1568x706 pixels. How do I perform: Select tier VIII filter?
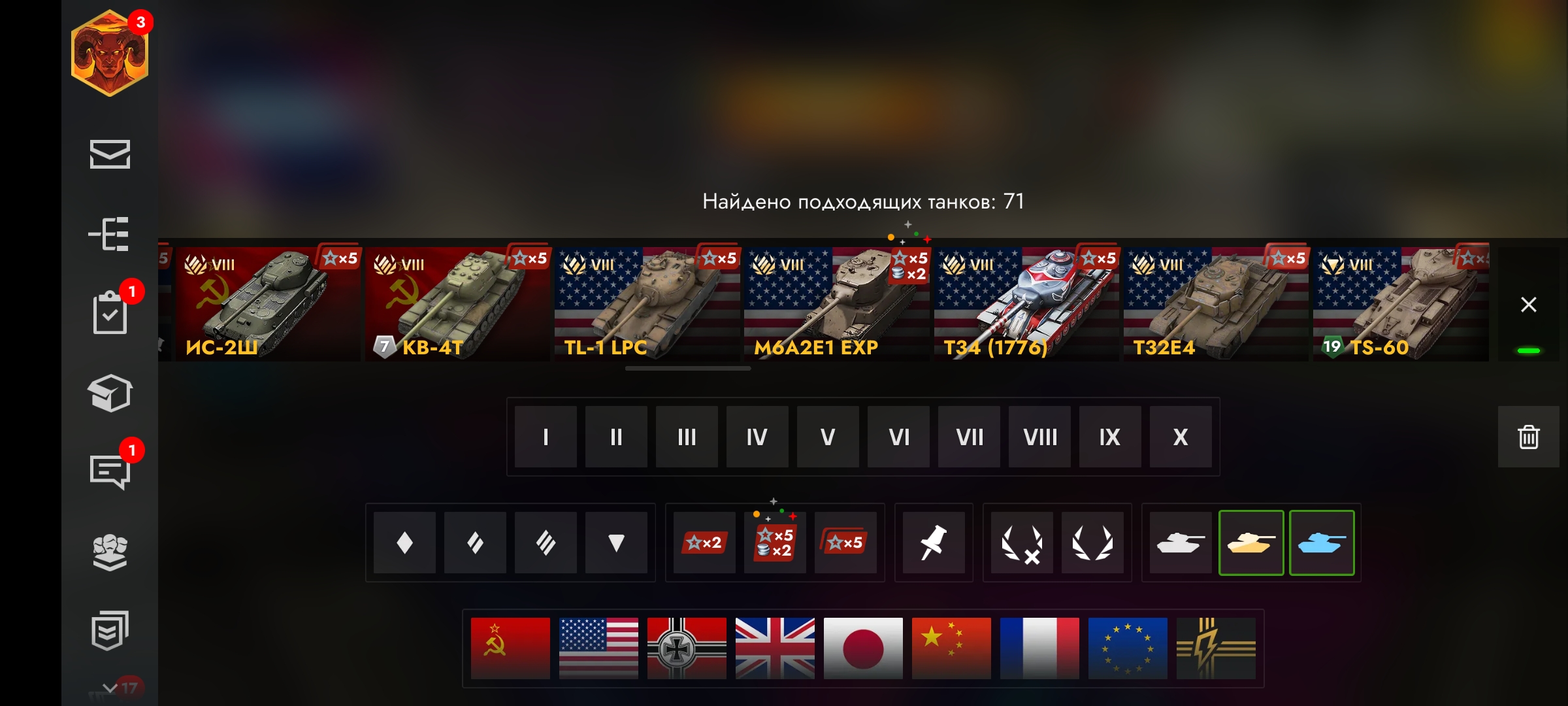[1039, 437]
